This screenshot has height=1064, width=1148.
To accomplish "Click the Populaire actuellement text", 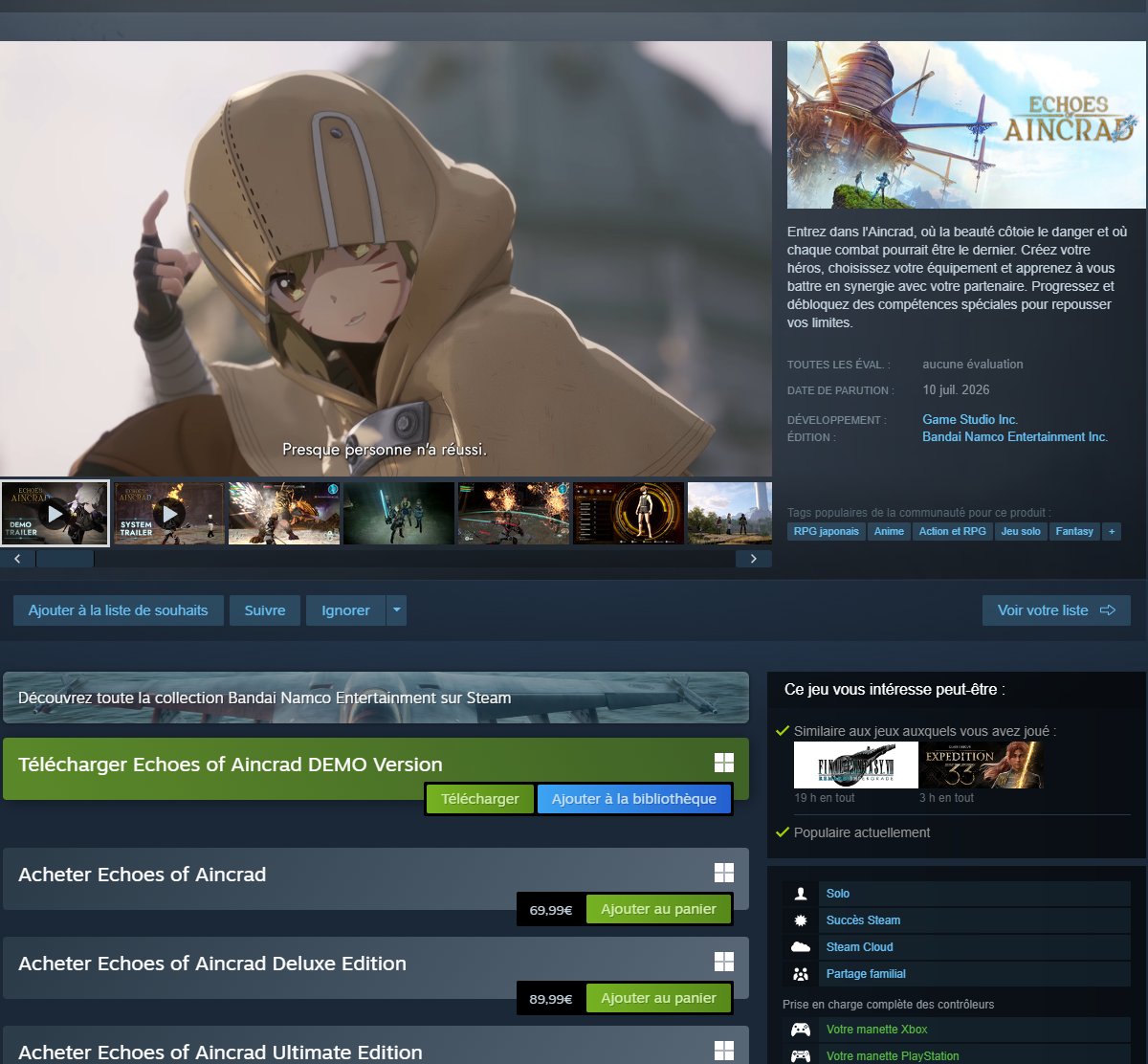I will 862,832.
